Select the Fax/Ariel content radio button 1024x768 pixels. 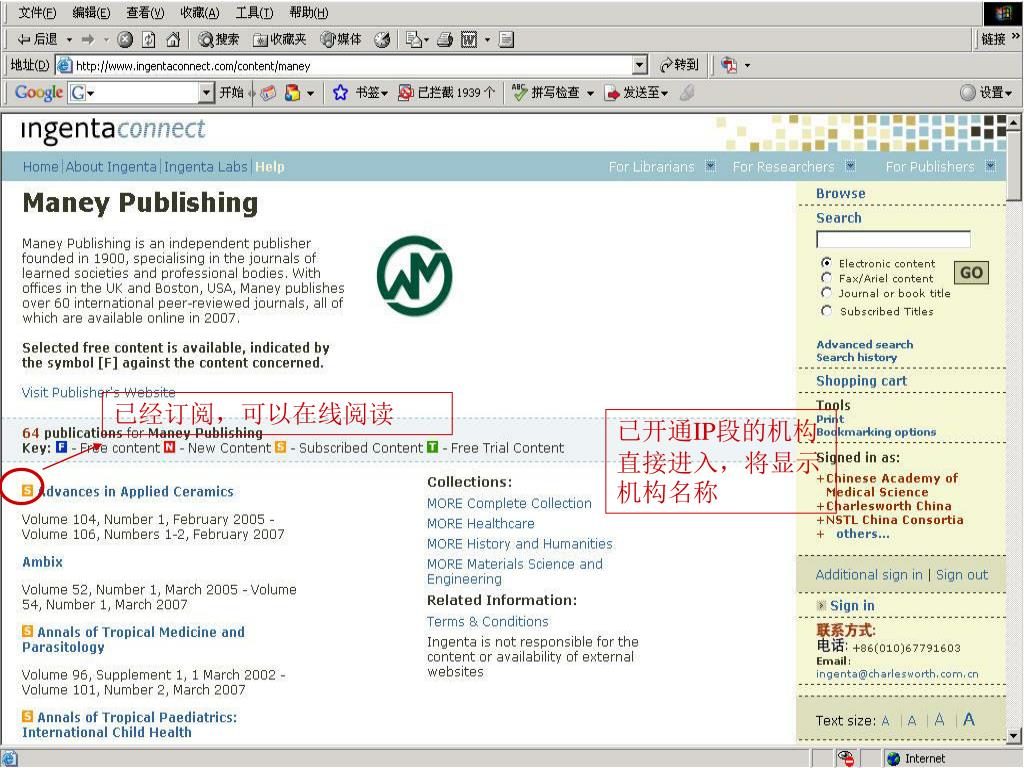pos(827,278)
